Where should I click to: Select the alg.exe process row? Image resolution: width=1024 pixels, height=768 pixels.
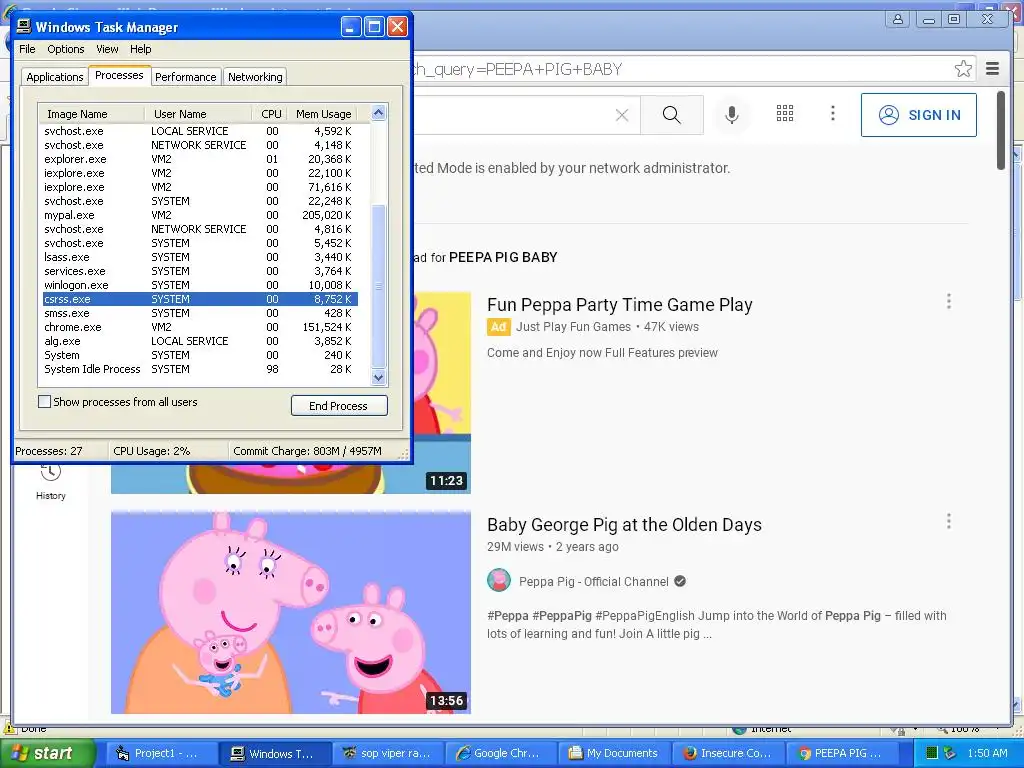click(x=200, y=341)
